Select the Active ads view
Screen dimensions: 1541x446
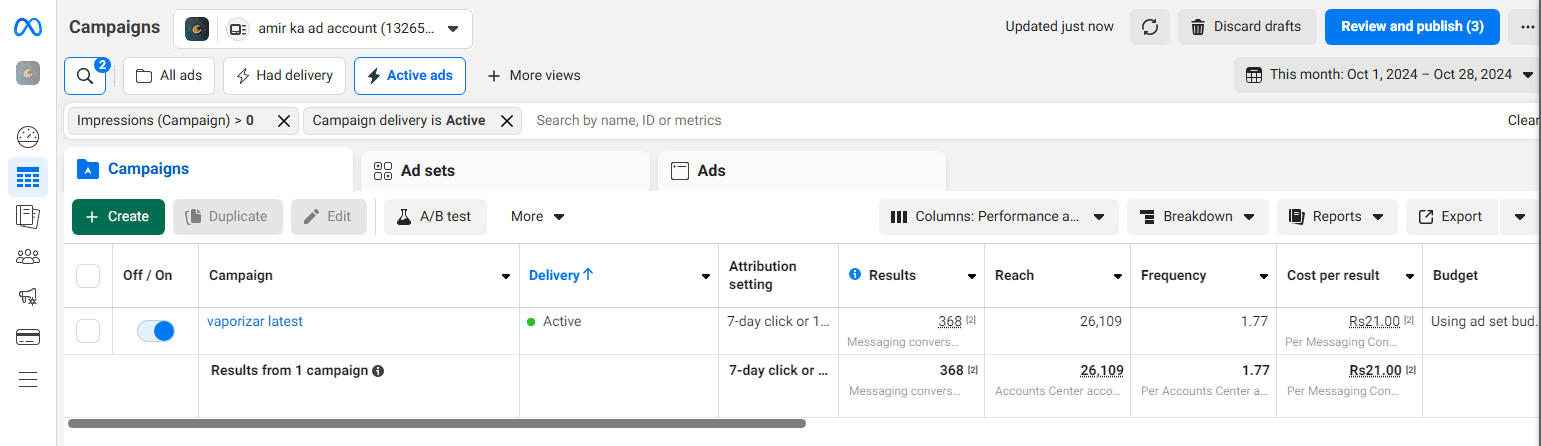click(x=410, y=76)
